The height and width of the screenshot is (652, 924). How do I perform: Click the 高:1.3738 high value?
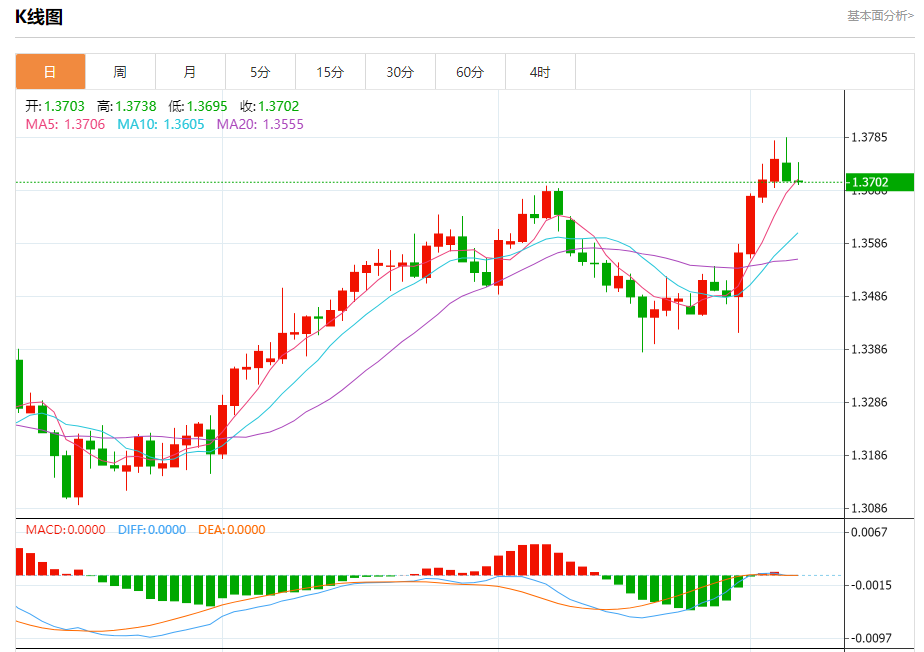(127, 106)
